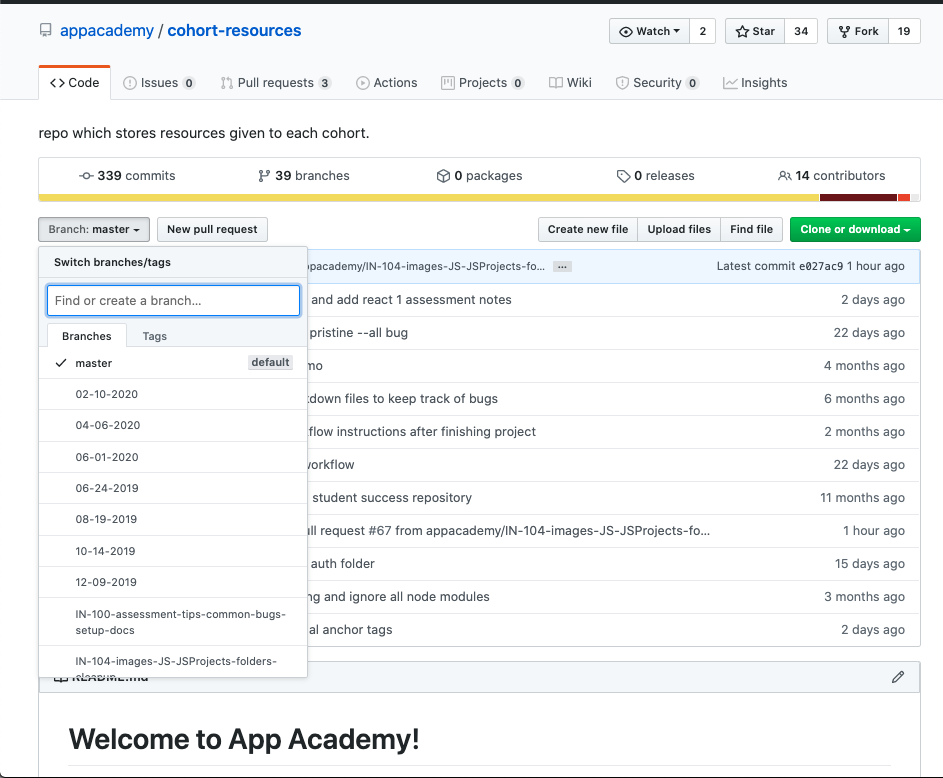Click commit message about keeping track of bugs
The width and height of the screenshot is (943, 778).
pyautogui.click(x=403, y=399)
